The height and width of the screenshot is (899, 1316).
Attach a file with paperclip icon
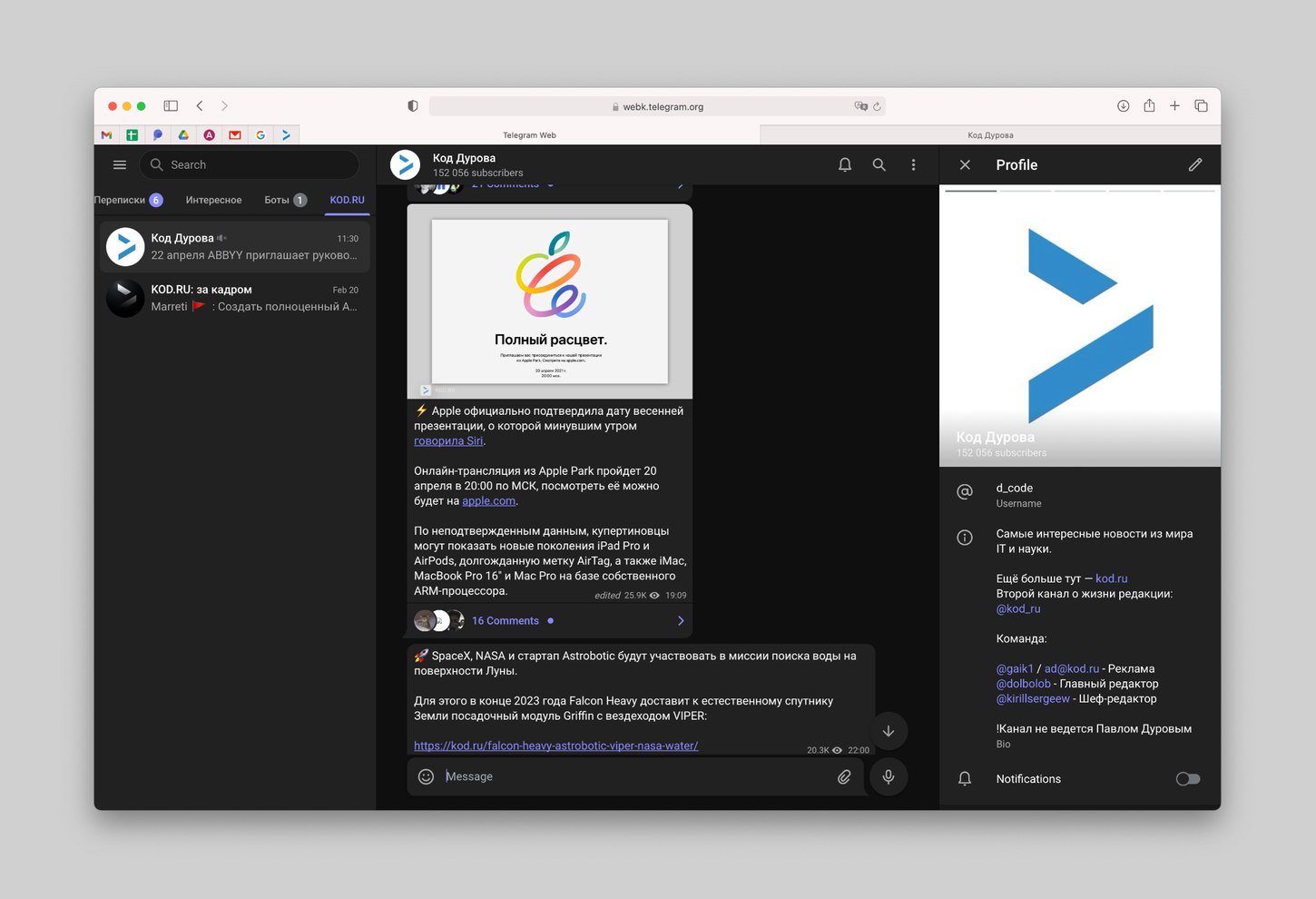tap(844, 777)
